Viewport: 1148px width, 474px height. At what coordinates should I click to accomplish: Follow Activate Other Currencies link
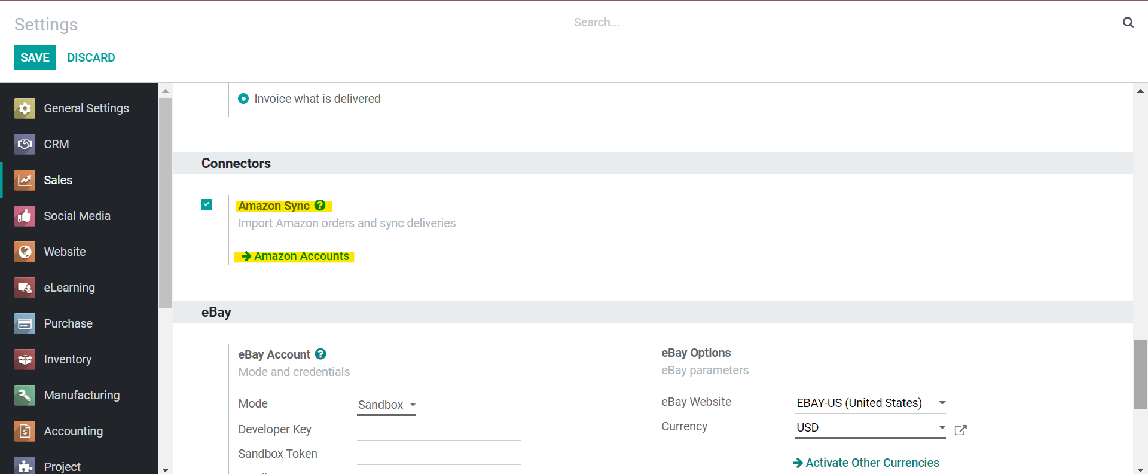point(866,463)
